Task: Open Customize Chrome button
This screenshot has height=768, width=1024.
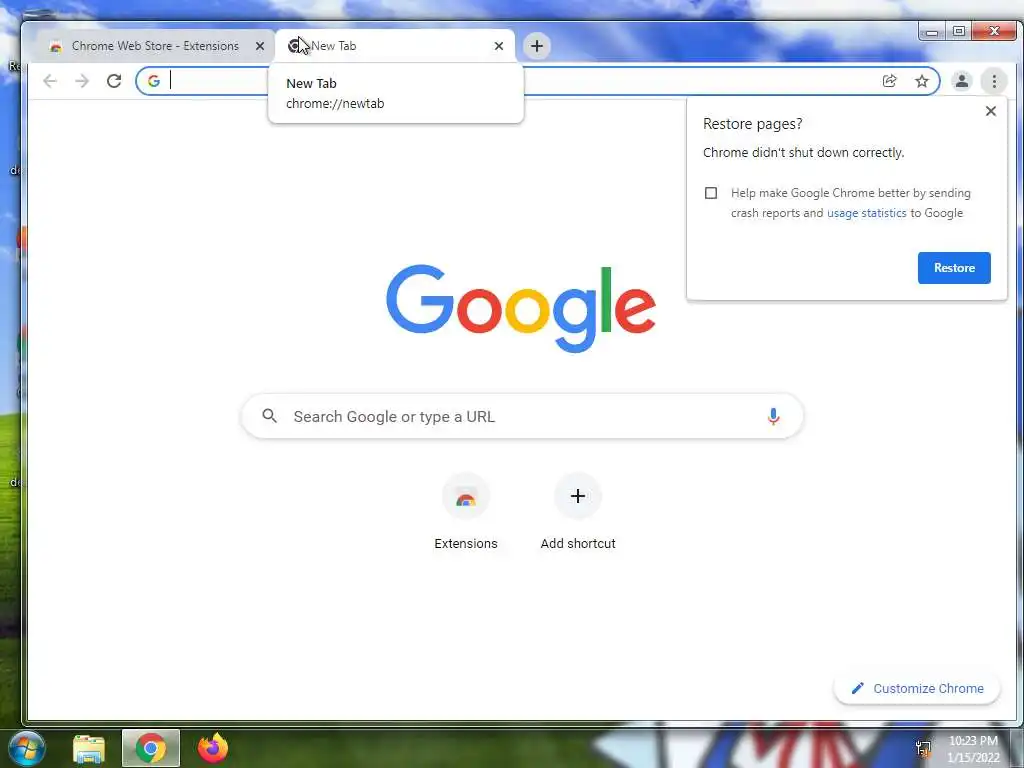Action: pyautogui.click(x=917, y=688)
